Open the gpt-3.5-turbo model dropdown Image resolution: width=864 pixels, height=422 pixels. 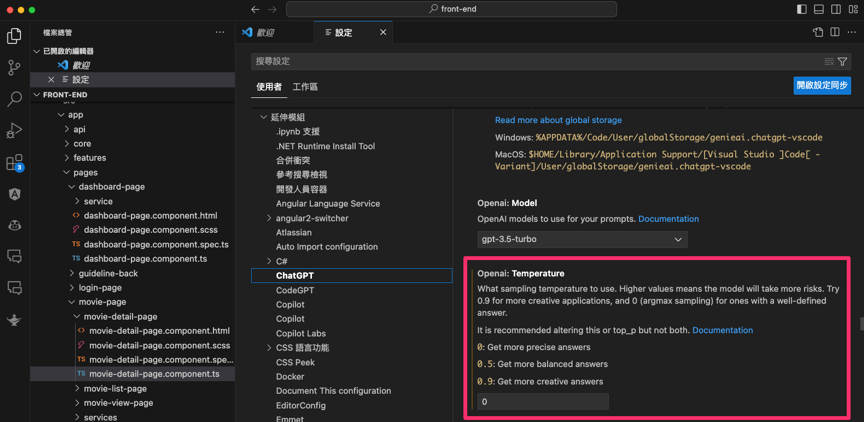pyautogui.click(x=582, y=240)
